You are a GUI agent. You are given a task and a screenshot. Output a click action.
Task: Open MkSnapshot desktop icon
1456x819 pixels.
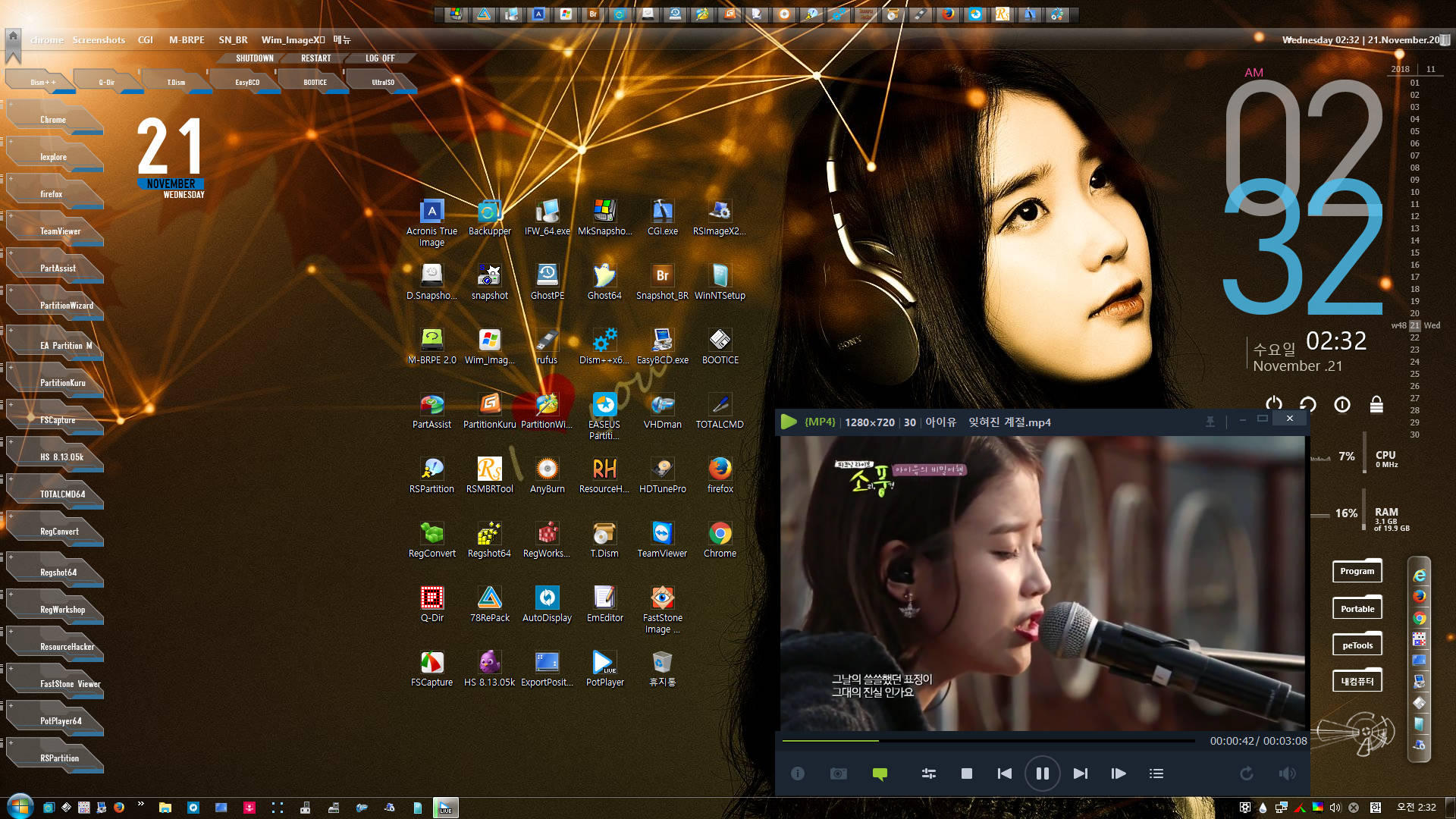pos(604,218)
